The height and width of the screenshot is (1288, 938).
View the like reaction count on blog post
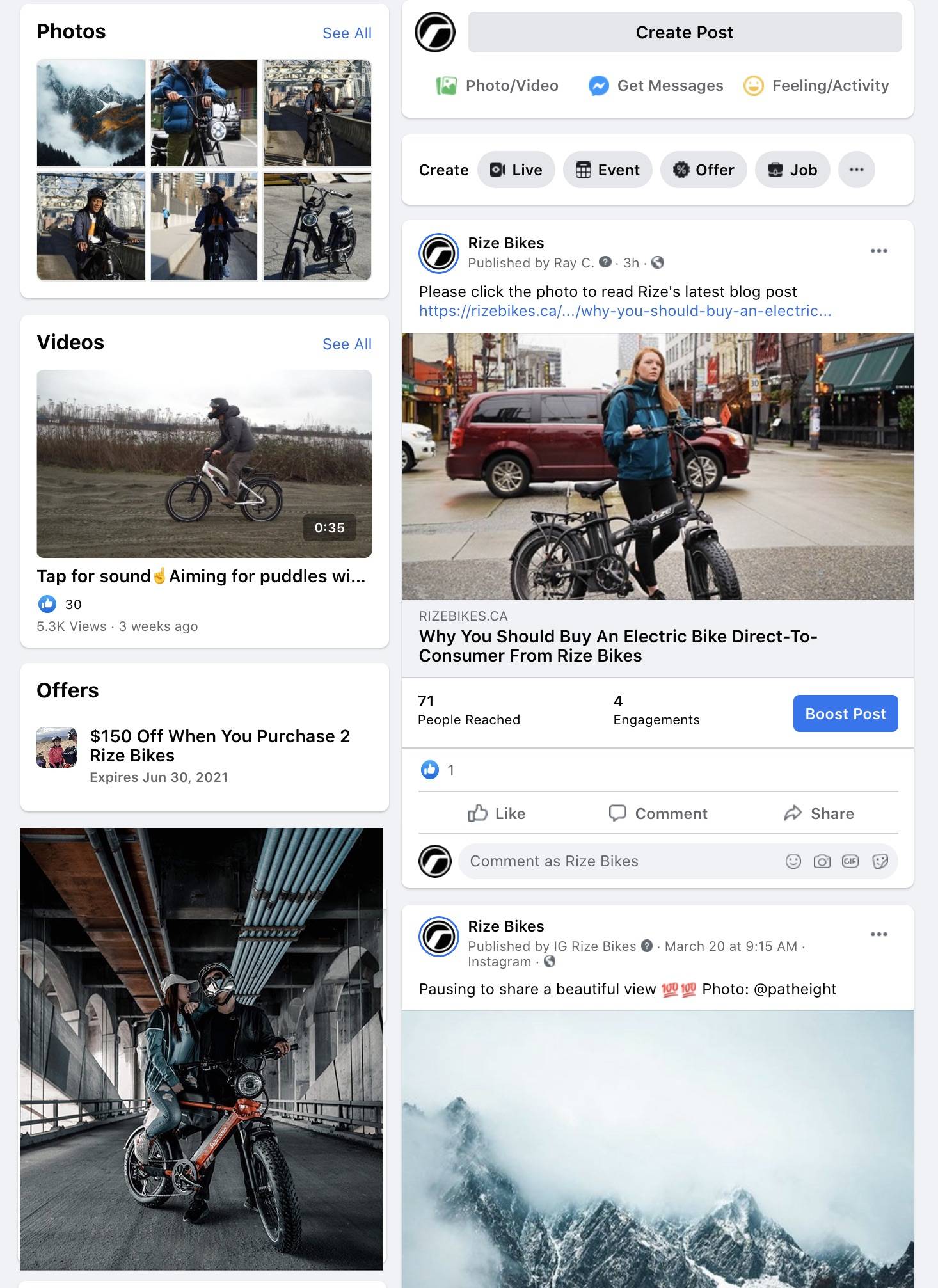click(438, 770)
